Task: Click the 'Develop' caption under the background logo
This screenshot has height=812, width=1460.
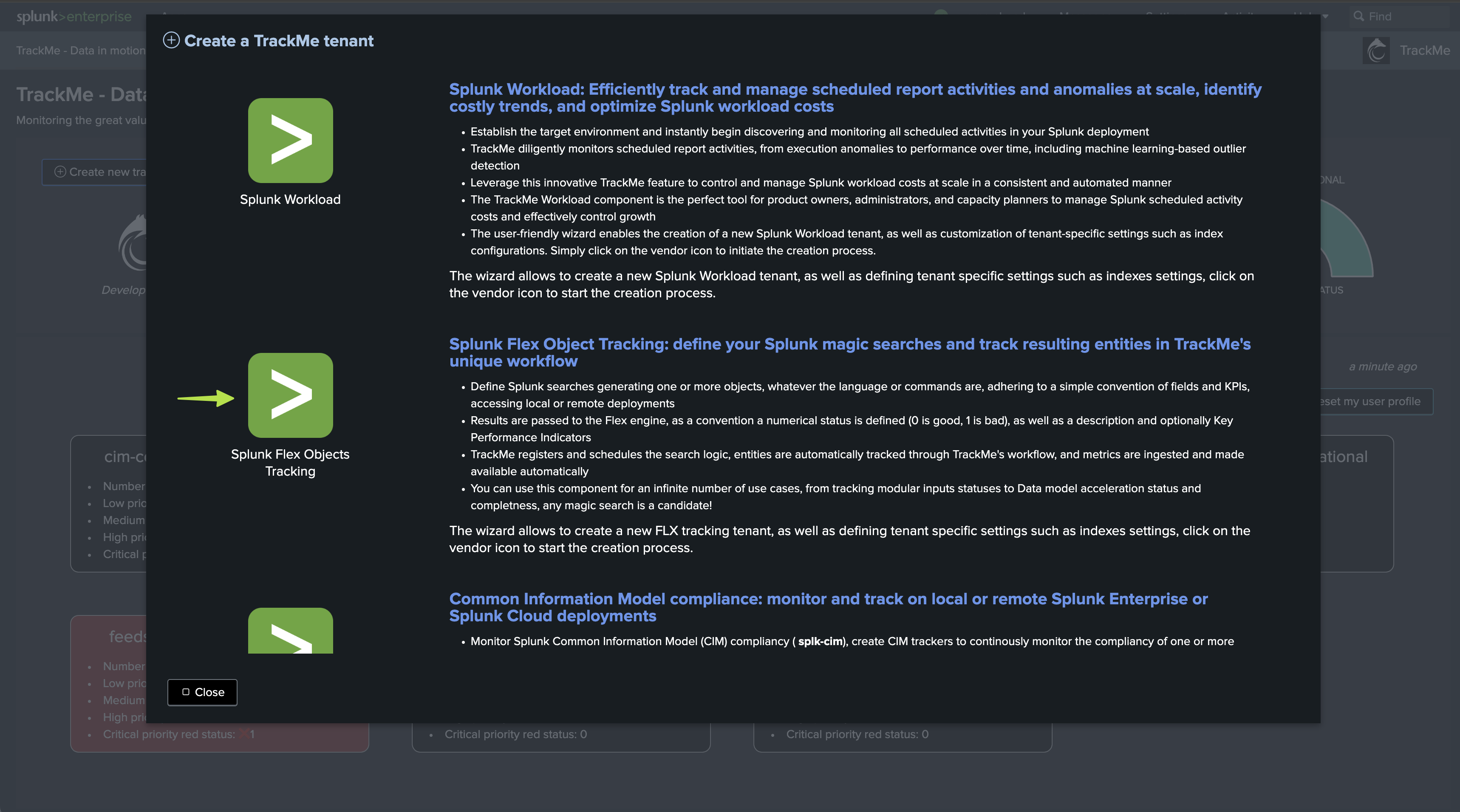Action: click(x=124, y=290)
